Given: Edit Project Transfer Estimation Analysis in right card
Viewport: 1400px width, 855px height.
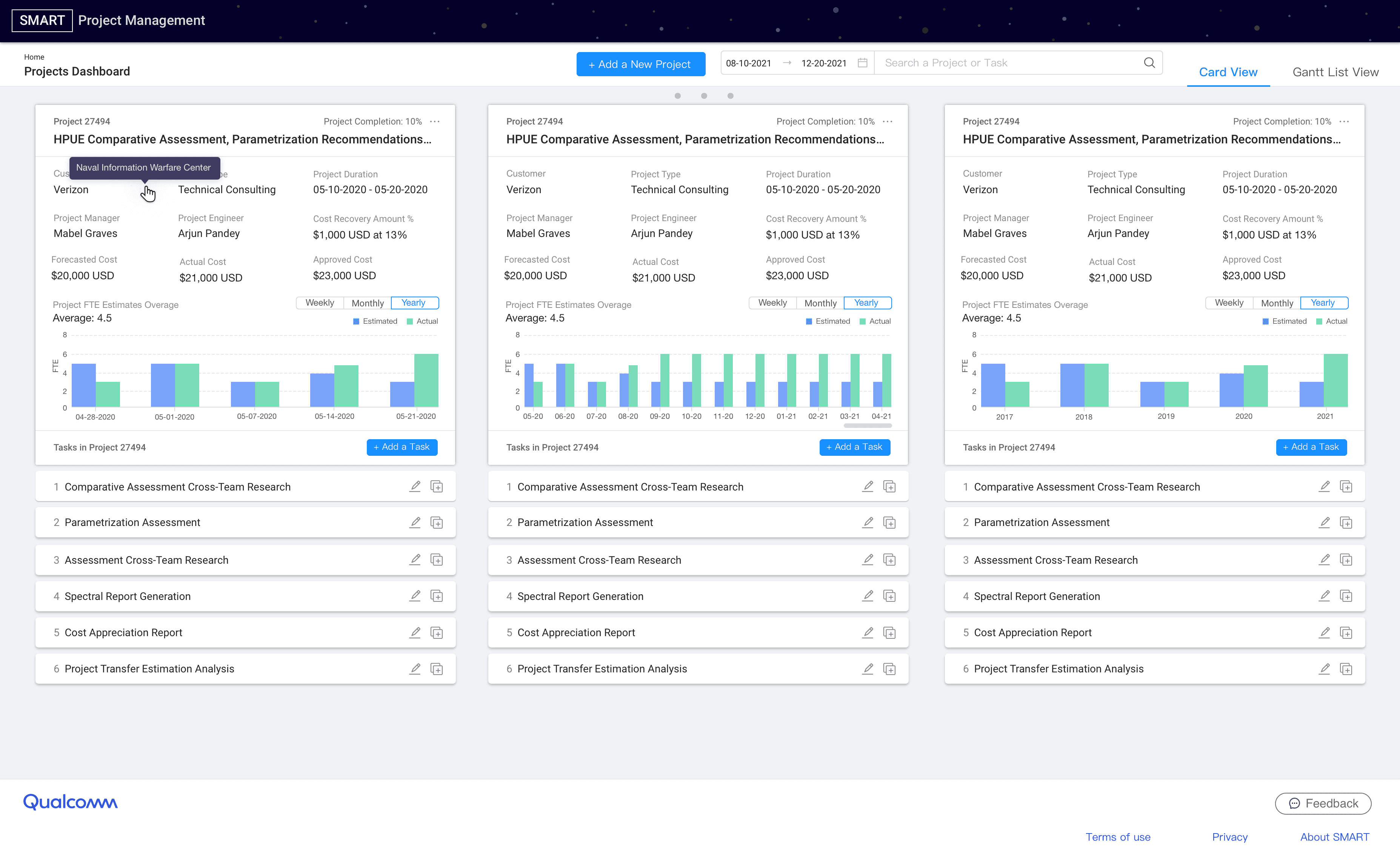Looking at the screenshot, I should [1325, 669].
